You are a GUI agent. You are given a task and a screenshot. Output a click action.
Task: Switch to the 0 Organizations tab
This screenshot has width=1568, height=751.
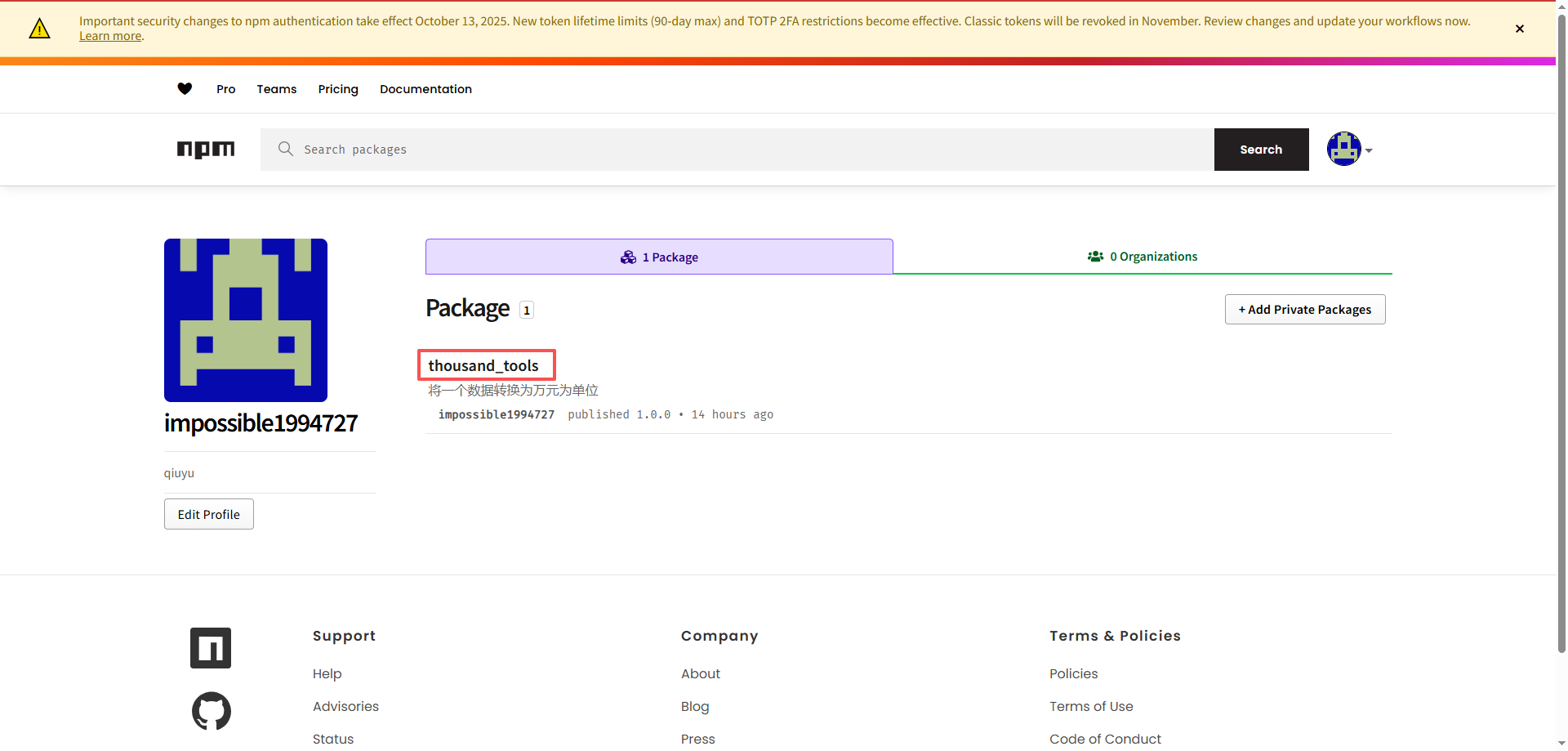[1143, 257]
